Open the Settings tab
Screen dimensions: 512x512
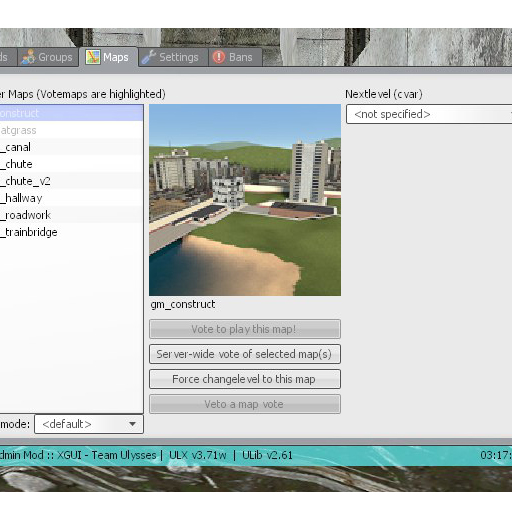pos(173,57)
